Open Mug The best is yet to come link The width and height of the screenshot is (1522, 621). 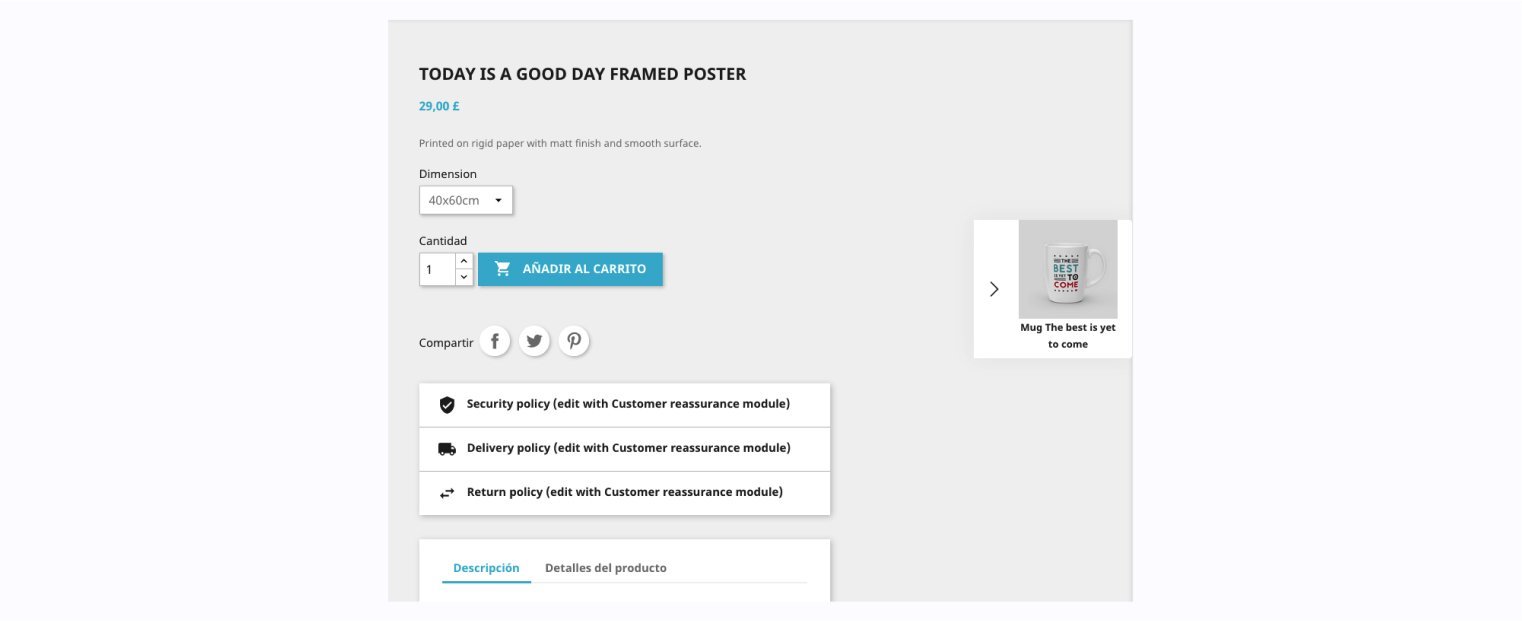tap(1067, 336)
